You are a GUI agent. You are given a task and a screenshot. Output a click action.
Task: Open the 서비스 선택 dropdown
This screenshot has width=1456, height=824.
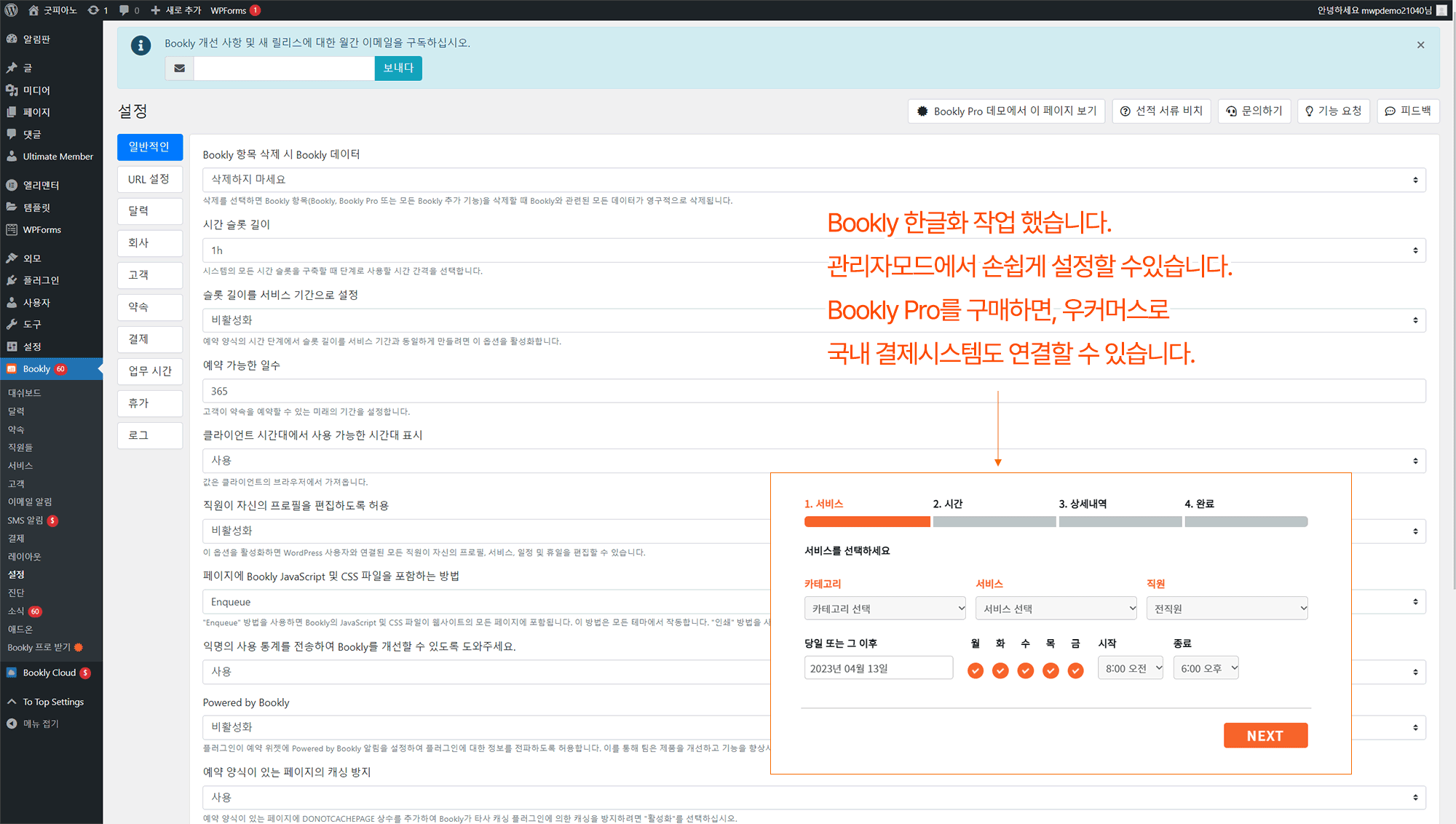click(x=1056, y=609)
